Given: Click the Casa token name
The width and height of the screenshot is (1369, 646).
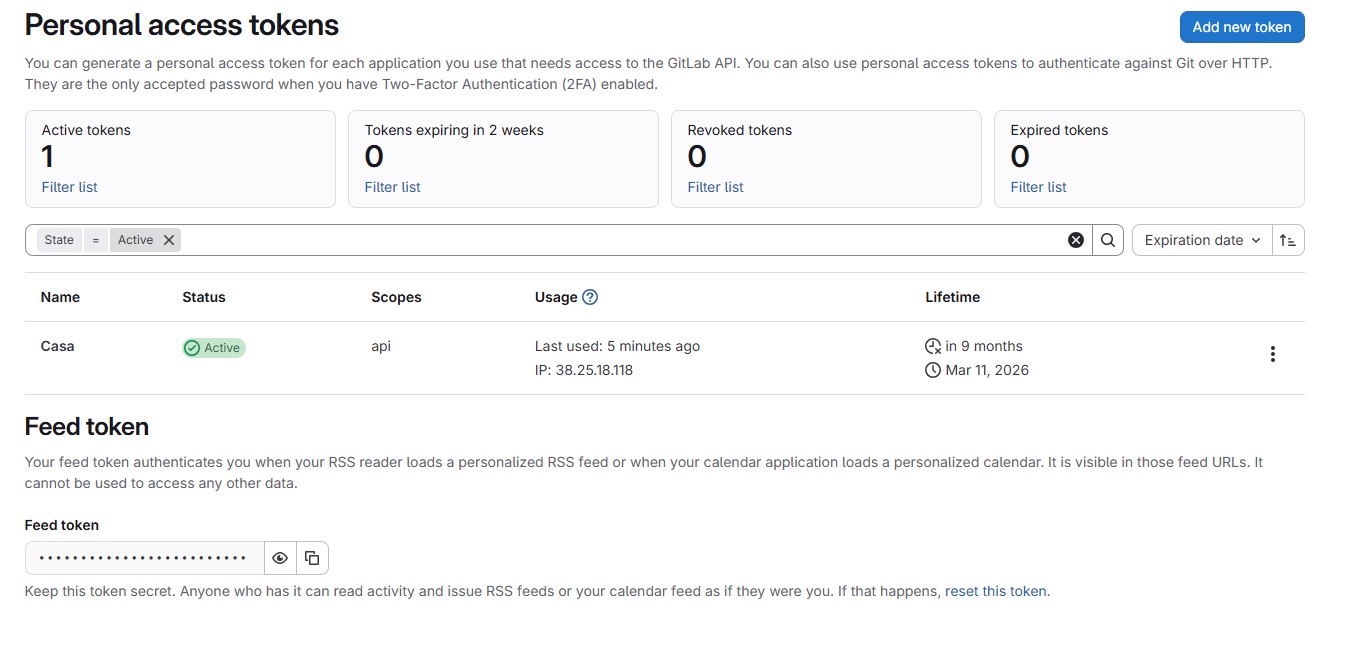Looking at the screenshot, I should 57,346.
